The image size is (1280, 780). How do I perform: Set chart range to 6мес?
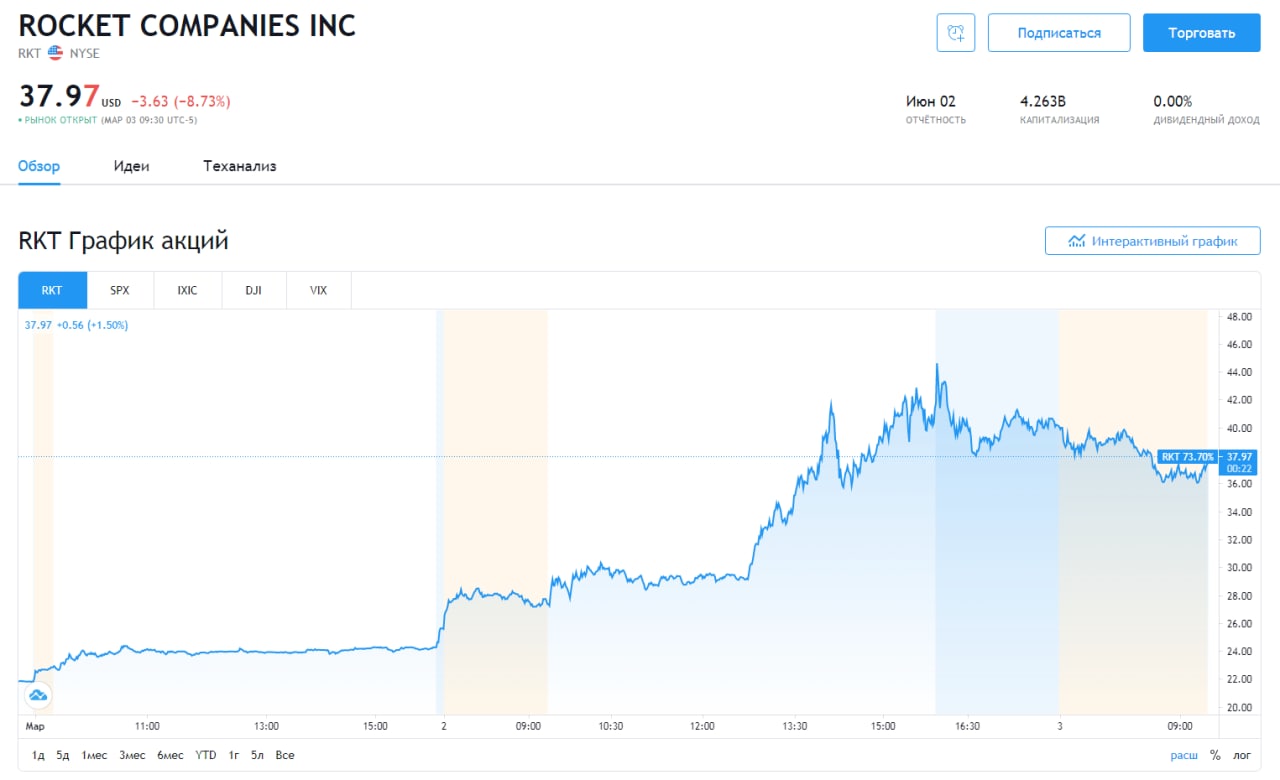tap(171, 755)
